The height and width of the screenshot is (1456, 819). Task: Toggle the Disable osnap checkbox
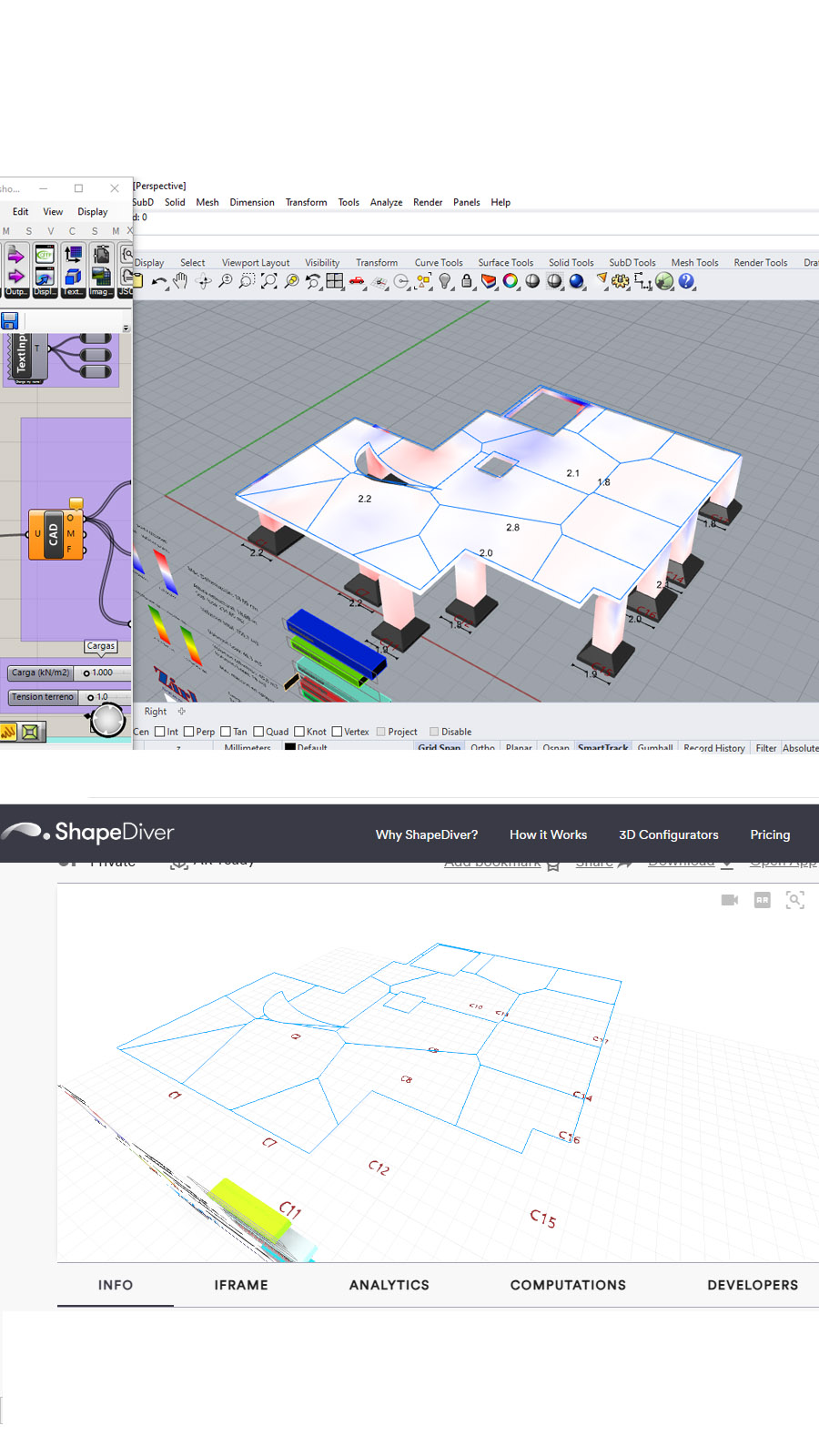(434, 732)
